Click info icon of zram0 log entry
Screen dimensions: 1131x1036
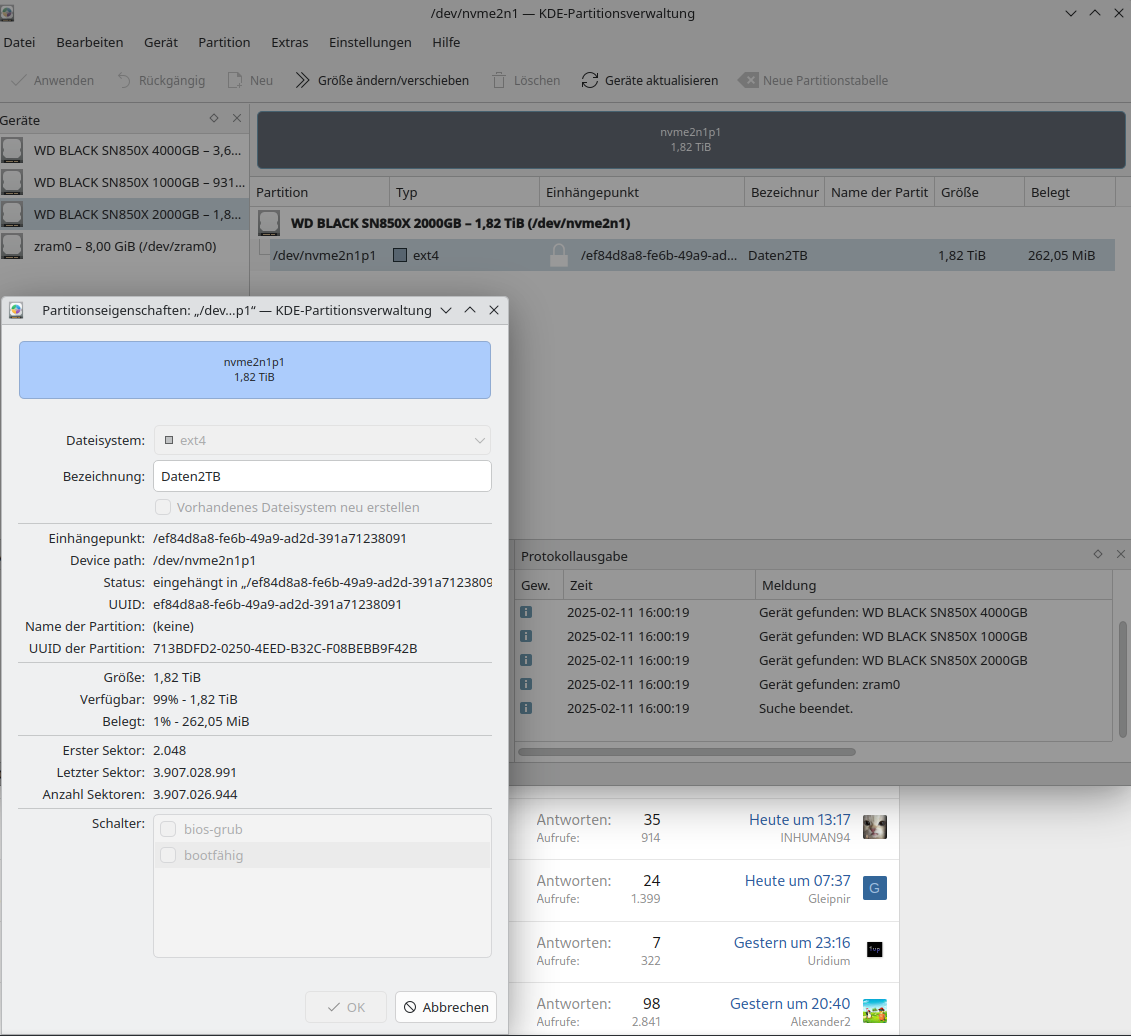click(x=527, y=684)
